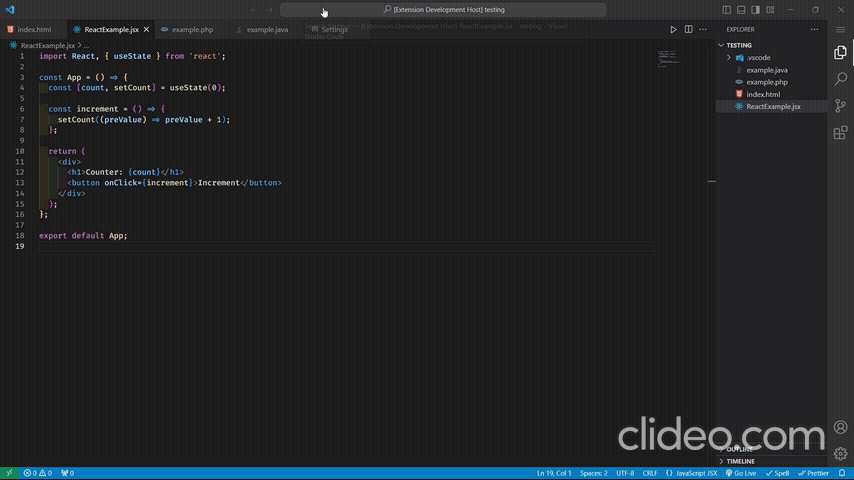
Task: Open example.java in Explorer
Action: [x=771, y=70]
